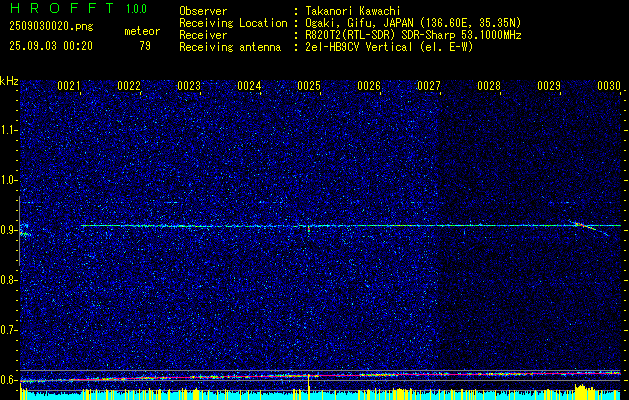Click the kHz axis unit label

(9, 81)
